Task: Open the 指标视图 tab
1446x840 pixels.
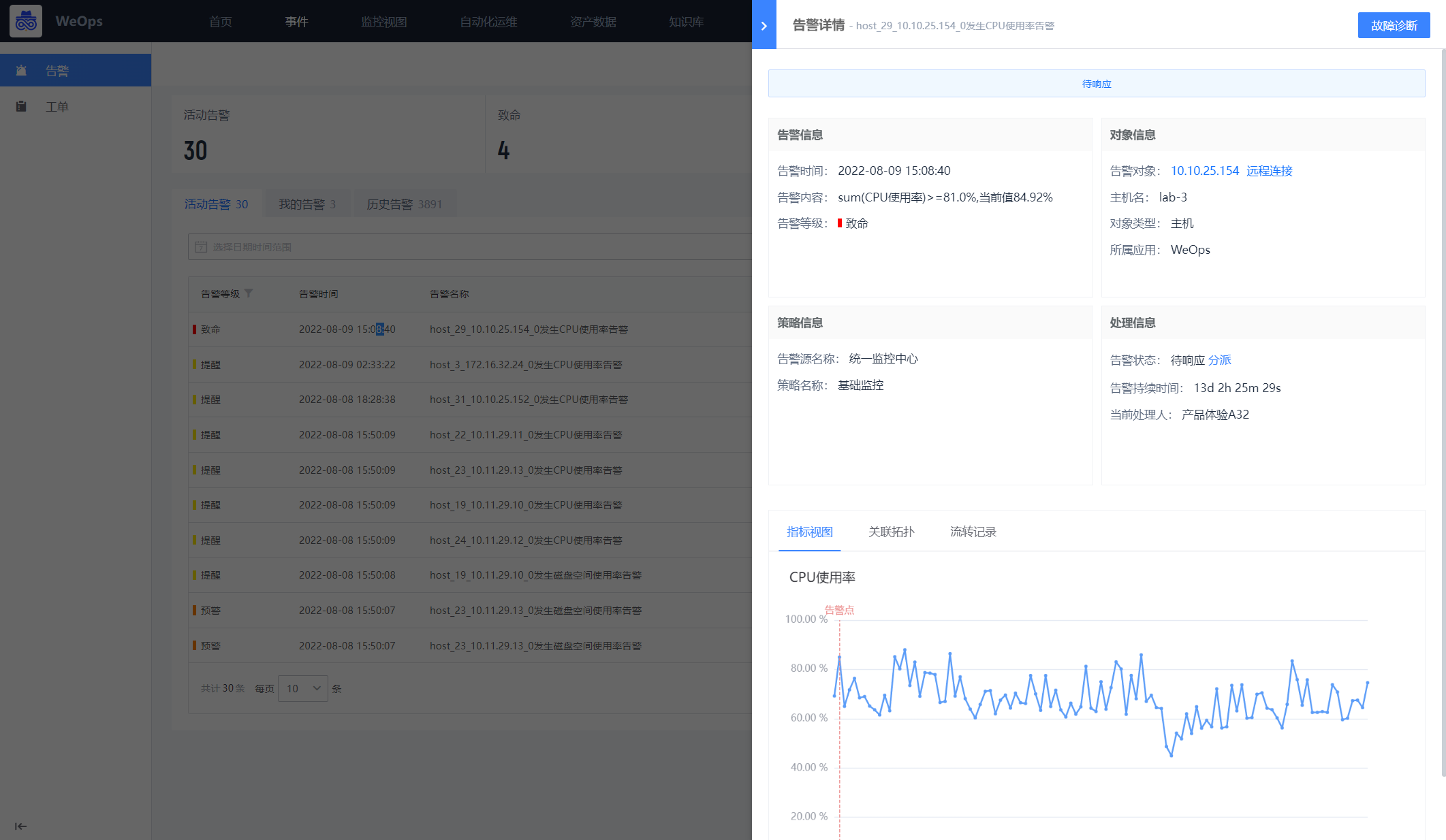Action: click(809, 532)
